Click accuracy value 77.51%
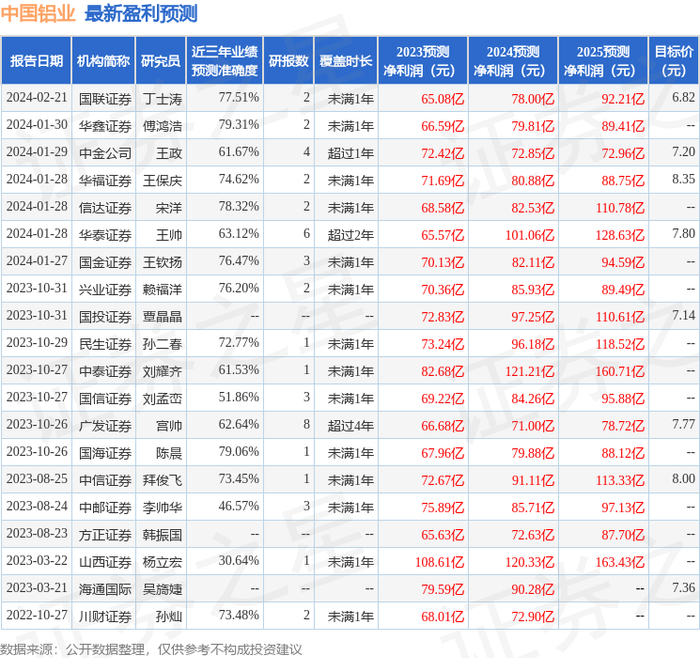 click(238, 97)
